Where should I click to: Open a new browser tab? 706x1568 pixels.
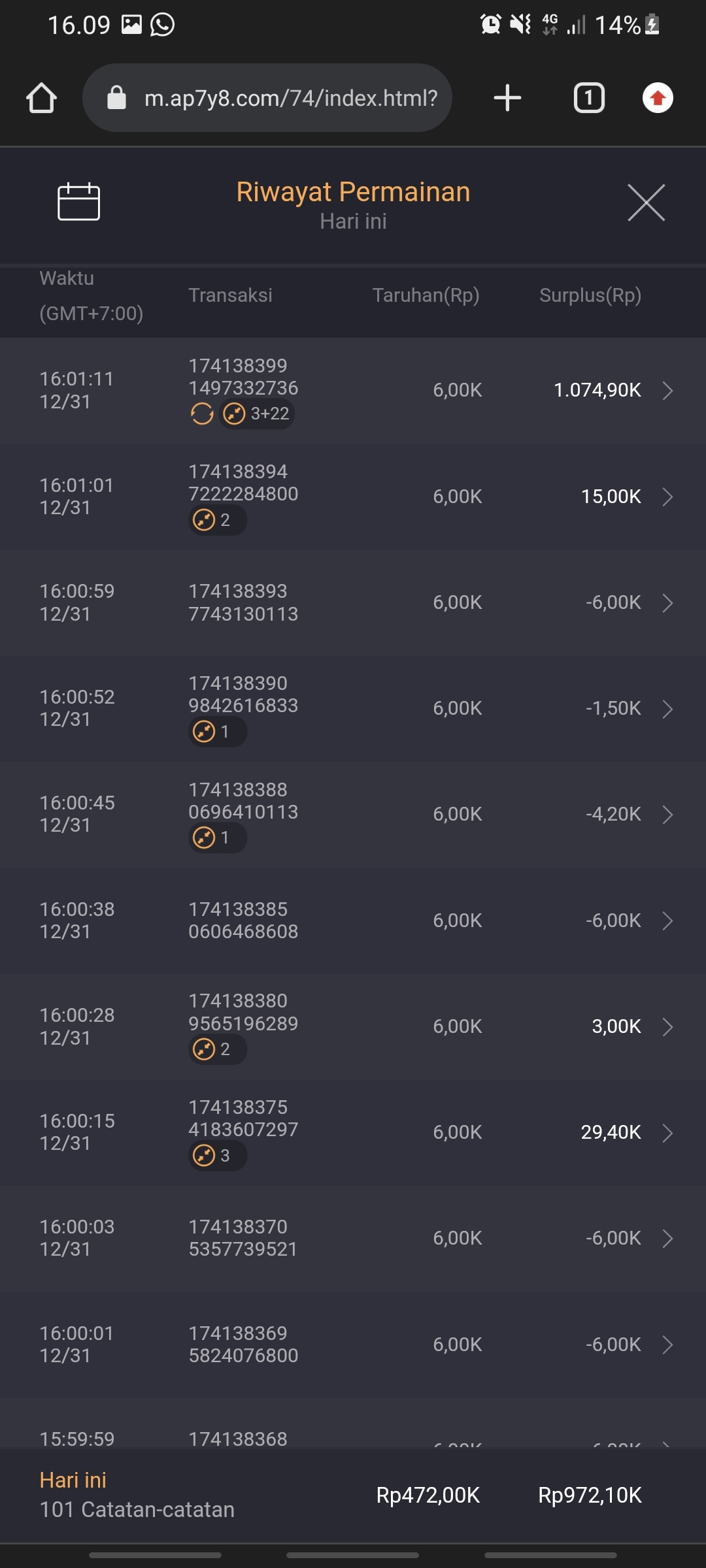(507, 98)
